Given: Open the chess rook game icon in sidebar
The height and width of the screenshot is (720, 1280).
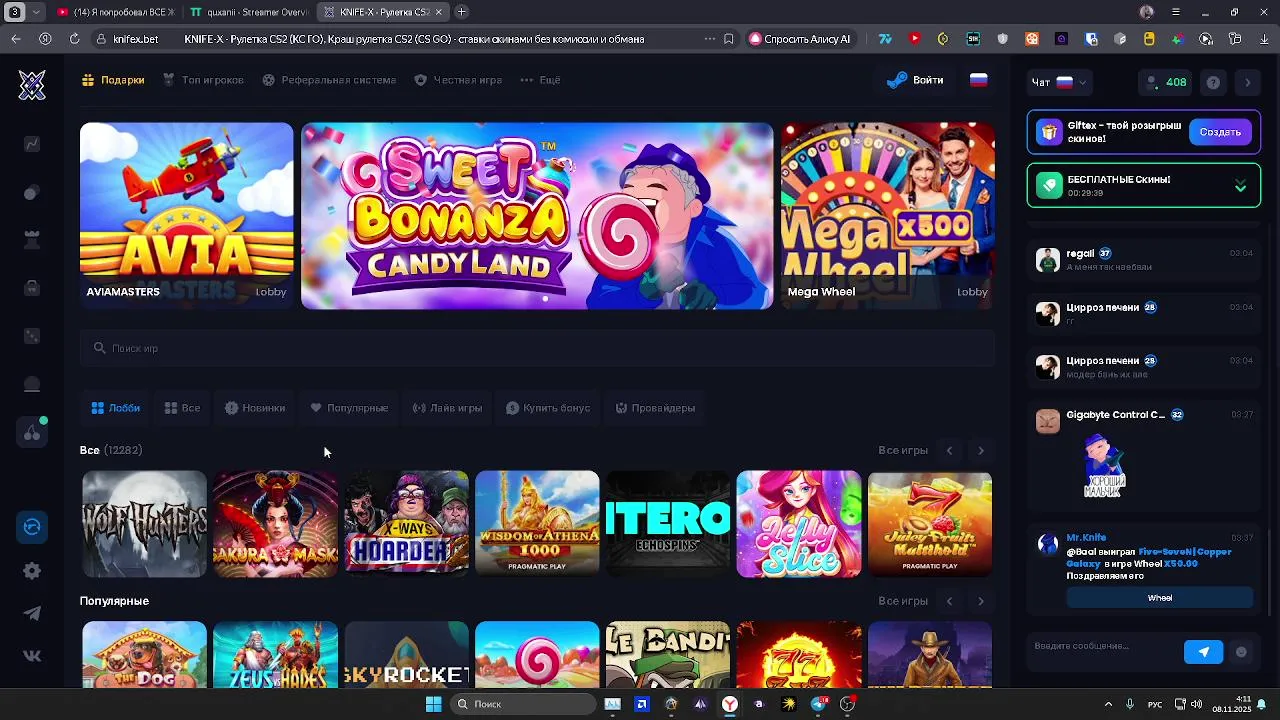Looking at the screenshot, I should 32,240.
